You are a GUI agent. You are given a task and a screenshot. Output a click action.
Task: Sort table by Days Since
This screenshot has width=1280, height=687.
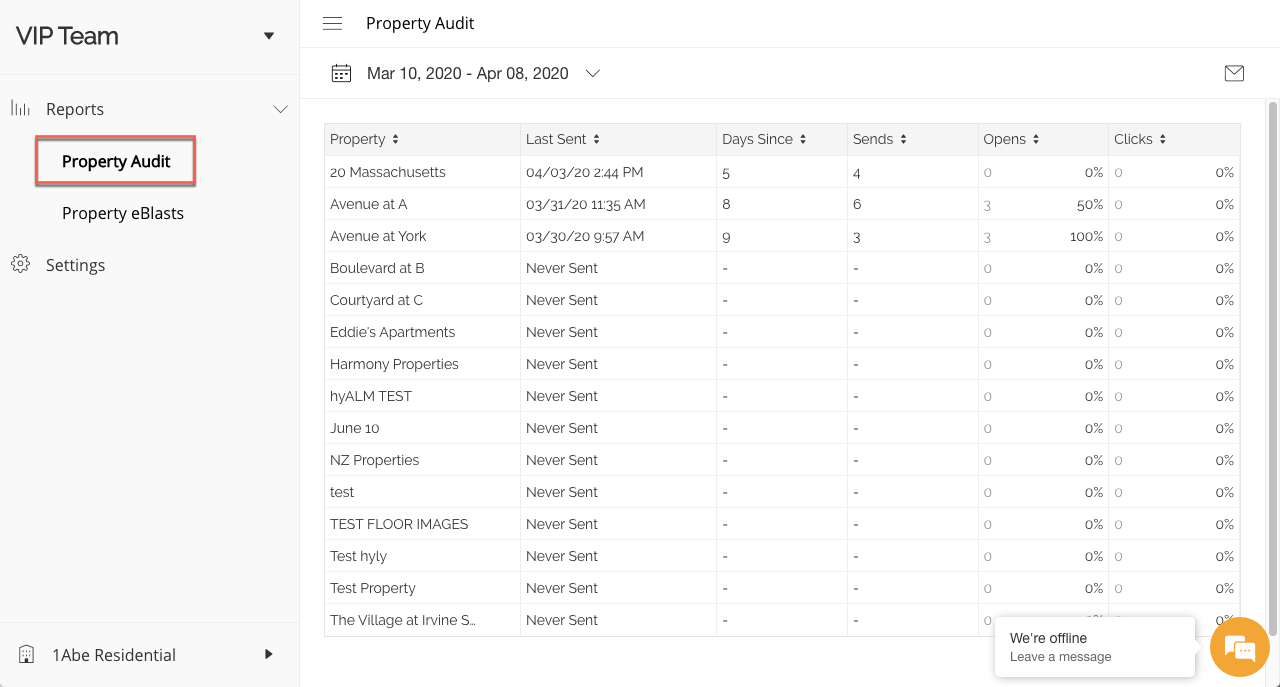pos(803,140)
